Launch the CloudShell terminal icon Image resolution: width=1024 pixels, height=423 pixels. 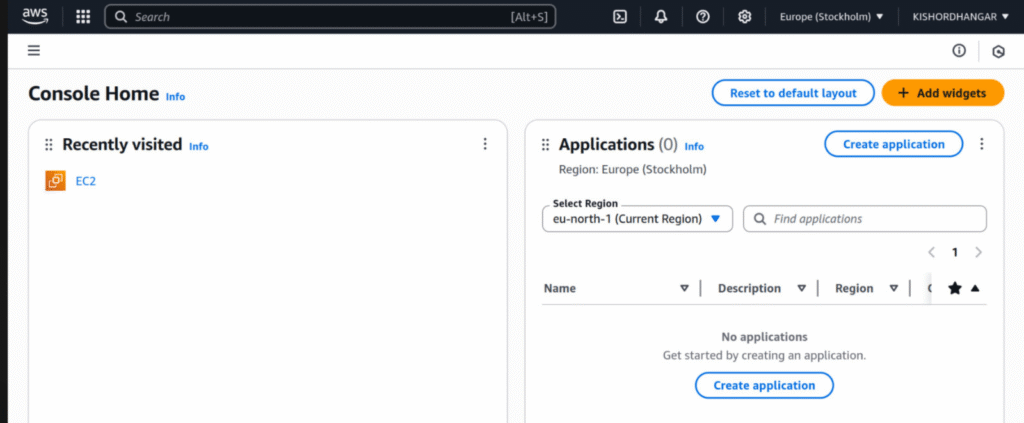pos(620,17)
